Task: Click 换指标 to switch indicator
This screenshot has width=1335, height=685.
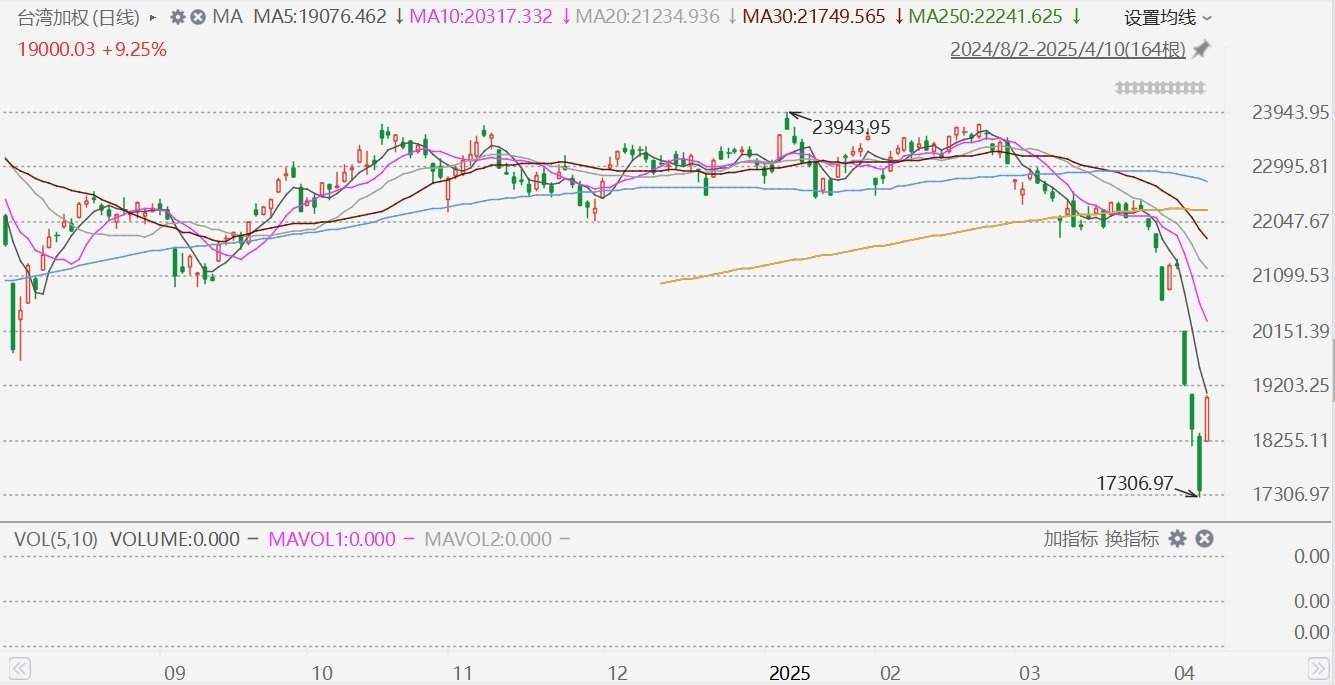Action: [1131, 539]
